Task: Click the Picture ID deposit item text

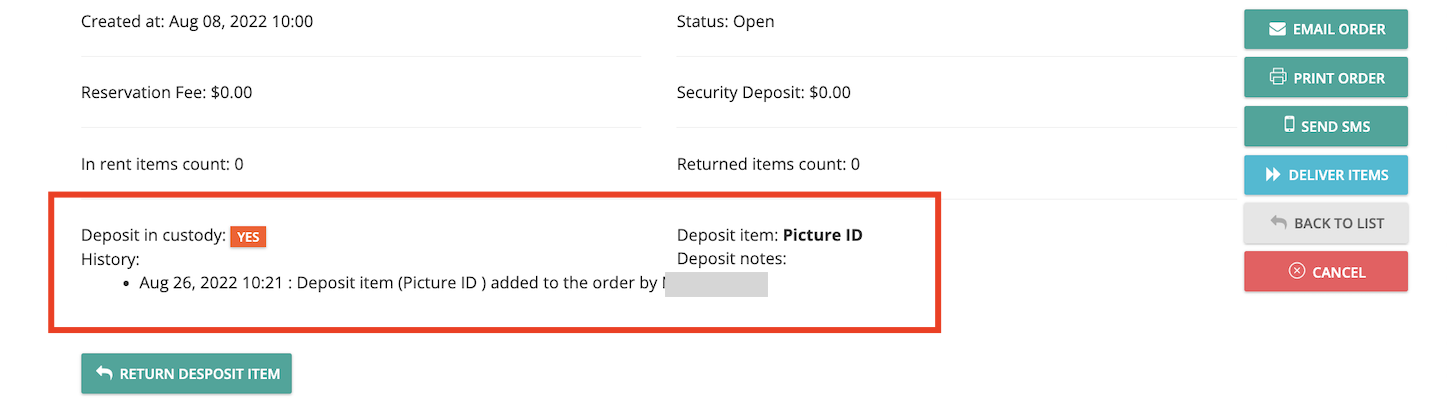Action: (x=822, y=236)
